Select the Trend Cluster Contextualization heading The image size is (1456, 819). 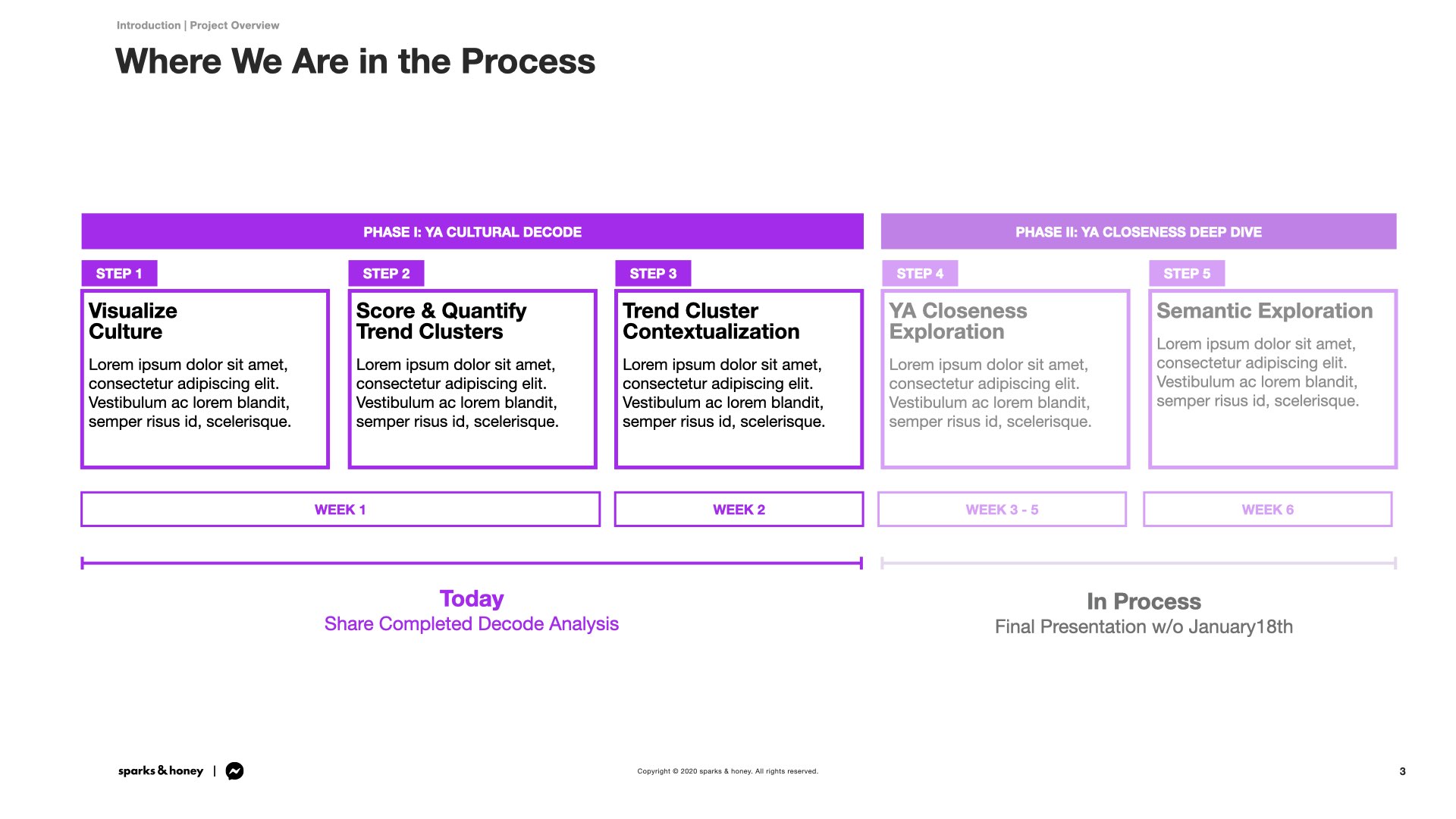(x=711, y=322)
